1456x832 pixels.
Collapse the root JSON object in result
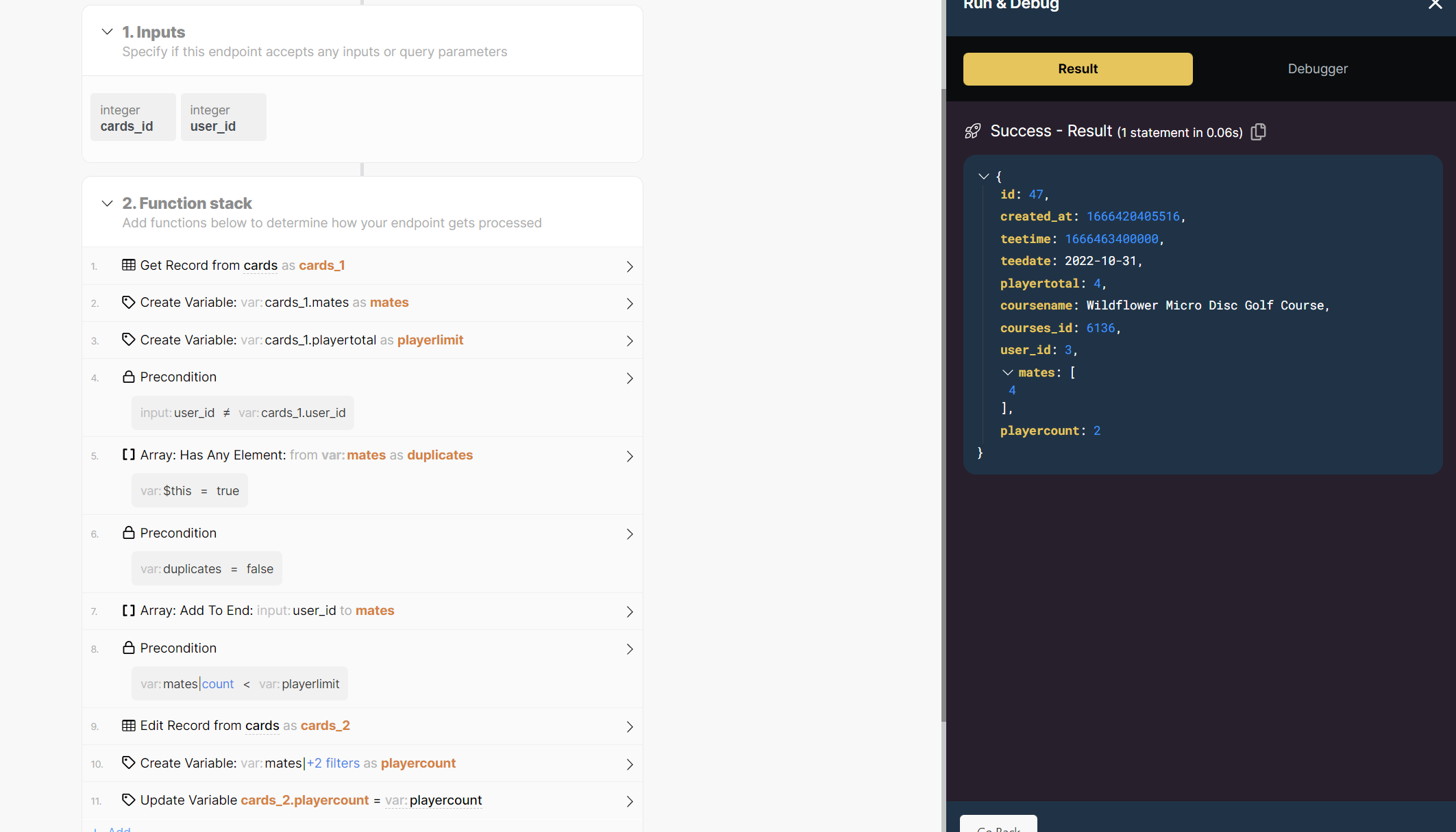click(x=984, y=177)
